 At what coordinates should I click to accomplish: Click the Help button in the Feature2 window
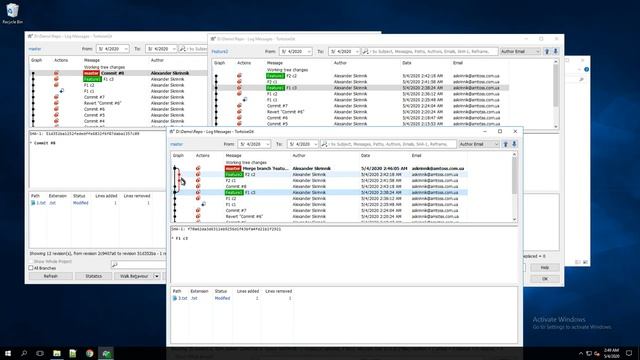click(545, 268)
